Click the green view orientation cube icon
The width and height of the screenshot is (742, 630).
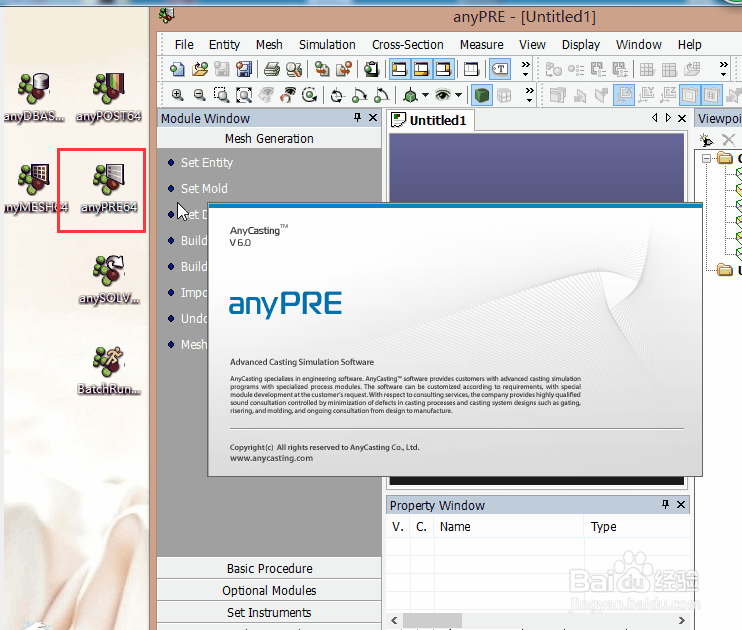tap(410, 95)
